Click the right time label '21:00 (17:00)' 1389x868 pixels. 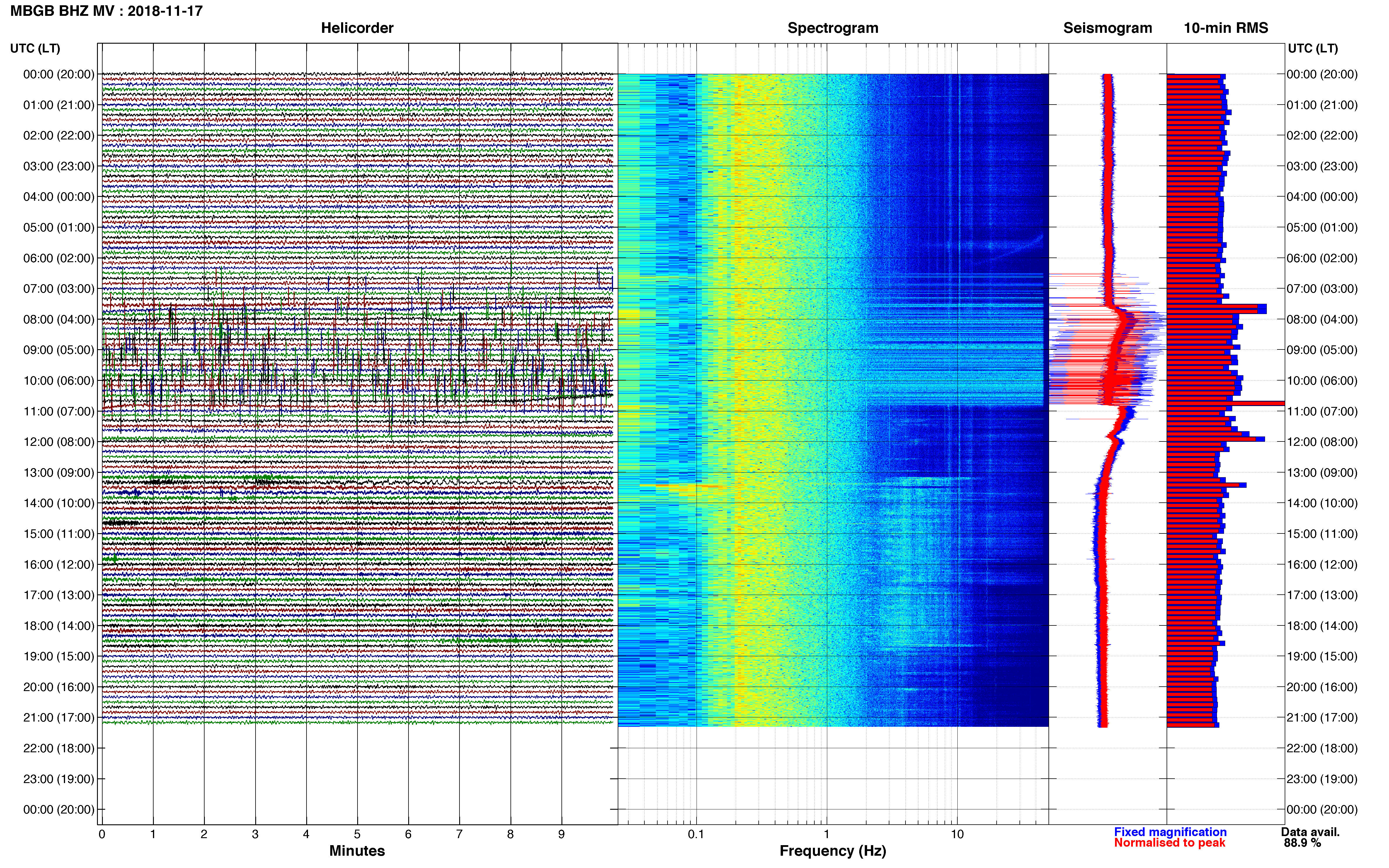[x=1322, y=718]
